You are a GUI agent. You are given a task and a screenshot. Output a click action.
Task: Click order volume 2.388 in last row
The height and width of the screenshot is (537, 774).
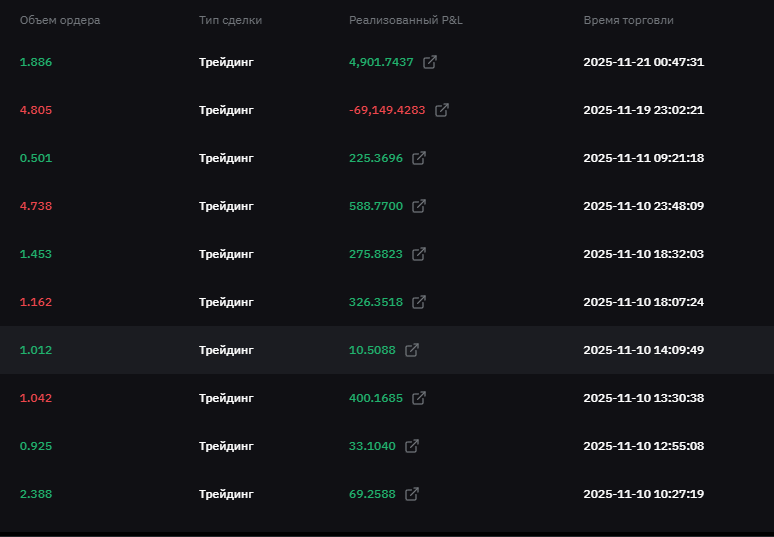pyautogui.click(x=36, y=494)
